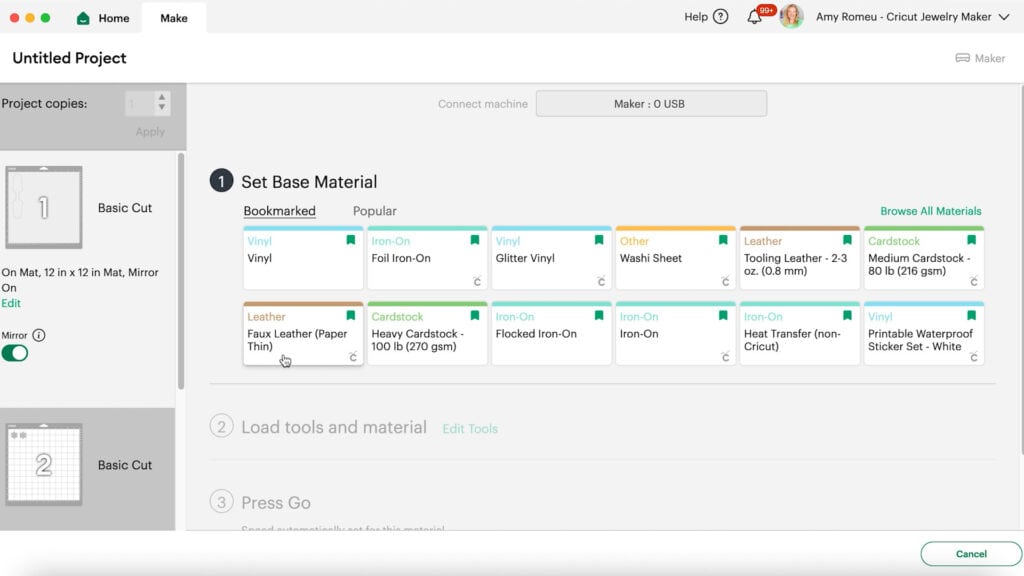Open the notifications bell

[x=755, y=17]
